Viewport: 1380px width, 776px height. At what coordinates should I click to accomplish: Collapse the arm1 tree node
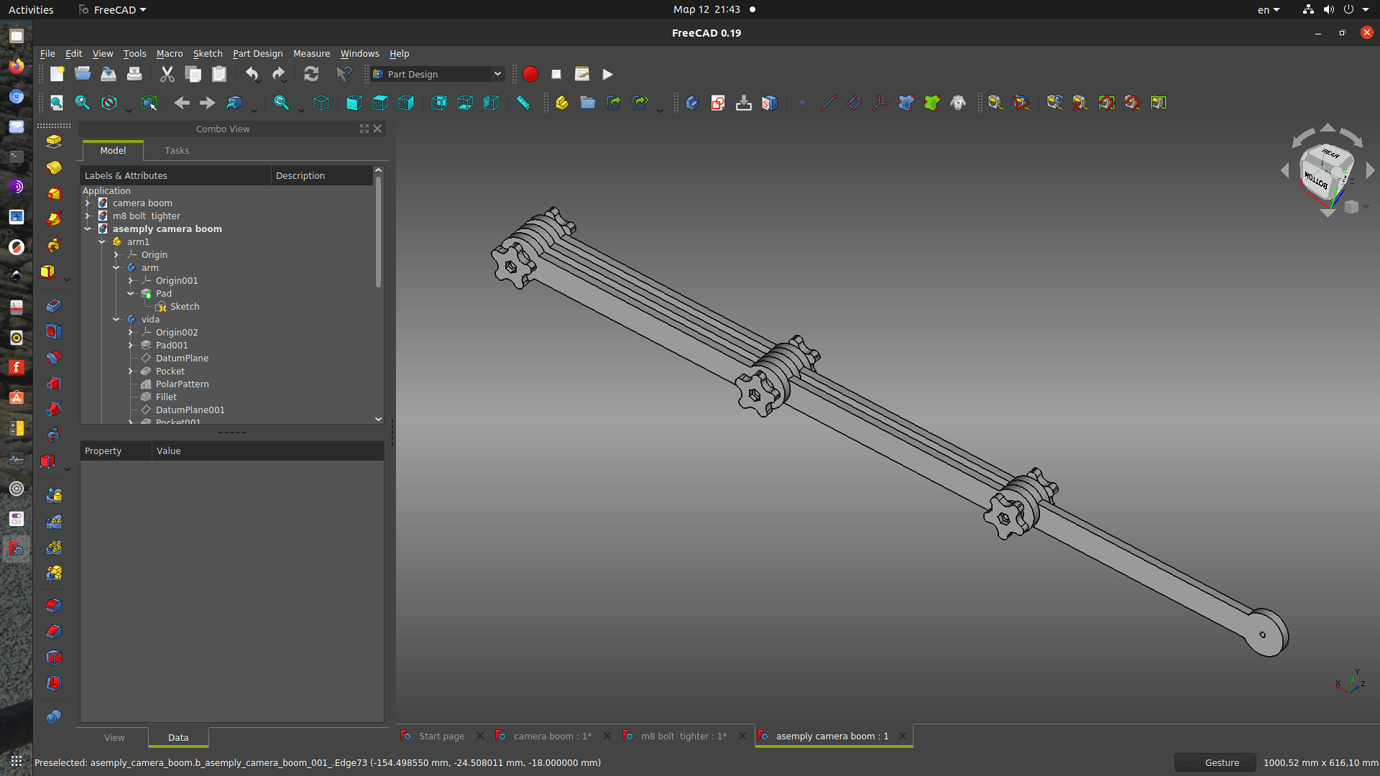(x=102, y=242)
